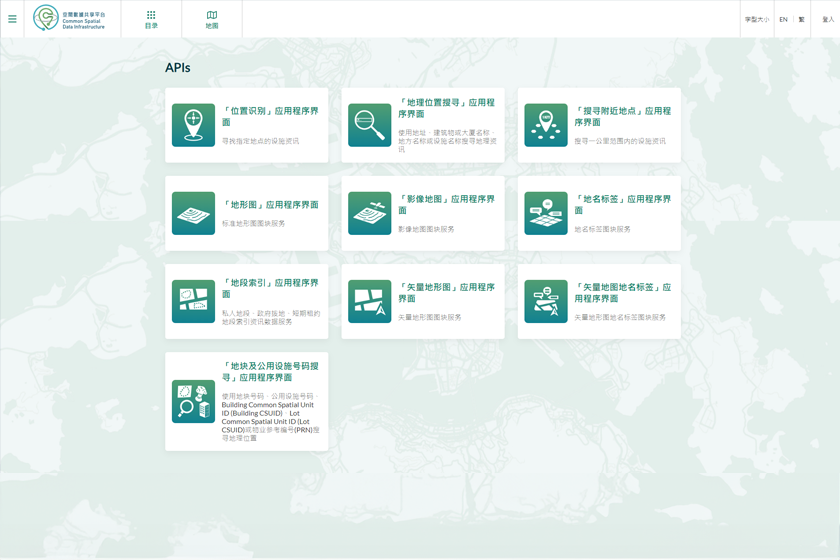Click the 影像地图 satellite imagery icon
Screen dimensions: 840x560
tap(369, 213)
